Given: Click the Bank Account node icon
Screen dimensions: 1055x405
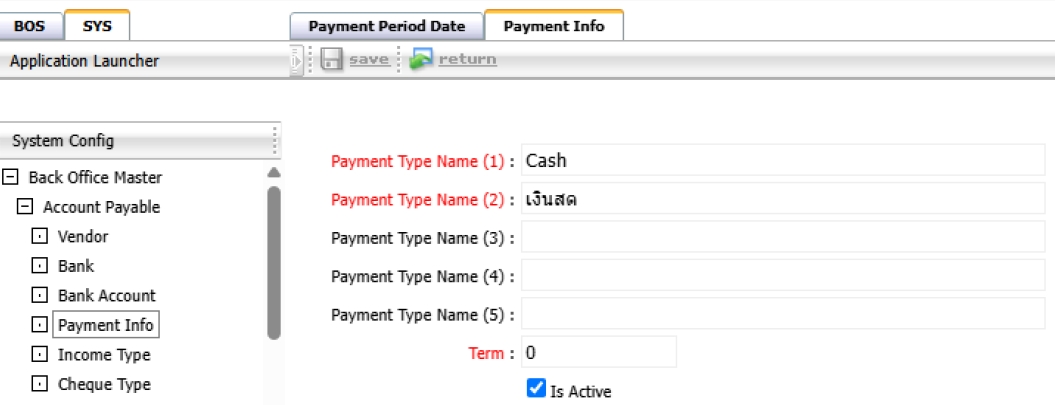Looking at the screenshot, I should pyautogui.click(x=40, y=296).
